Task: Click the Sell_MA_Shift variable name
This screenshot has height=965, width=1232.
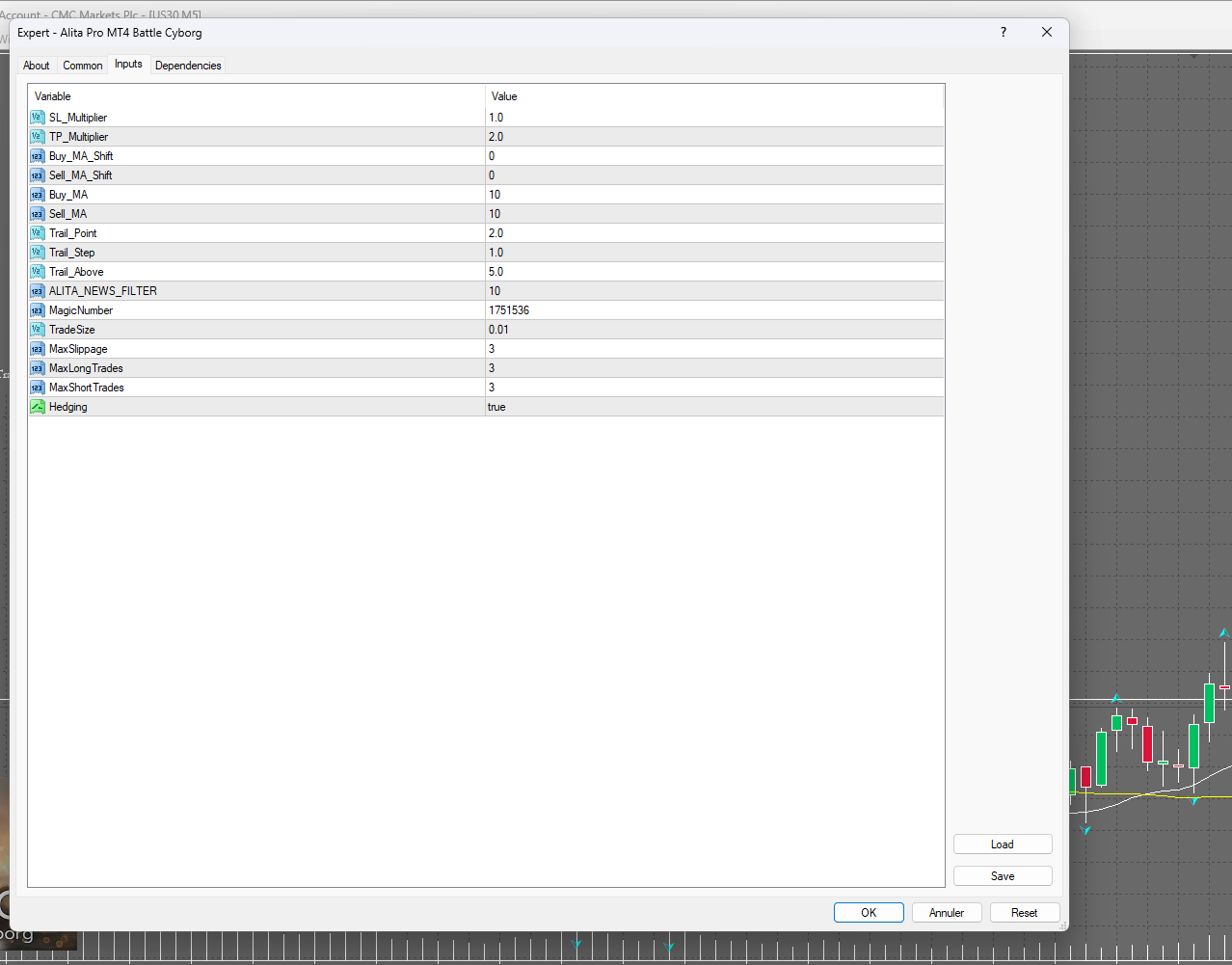Action: pos(81,175)
